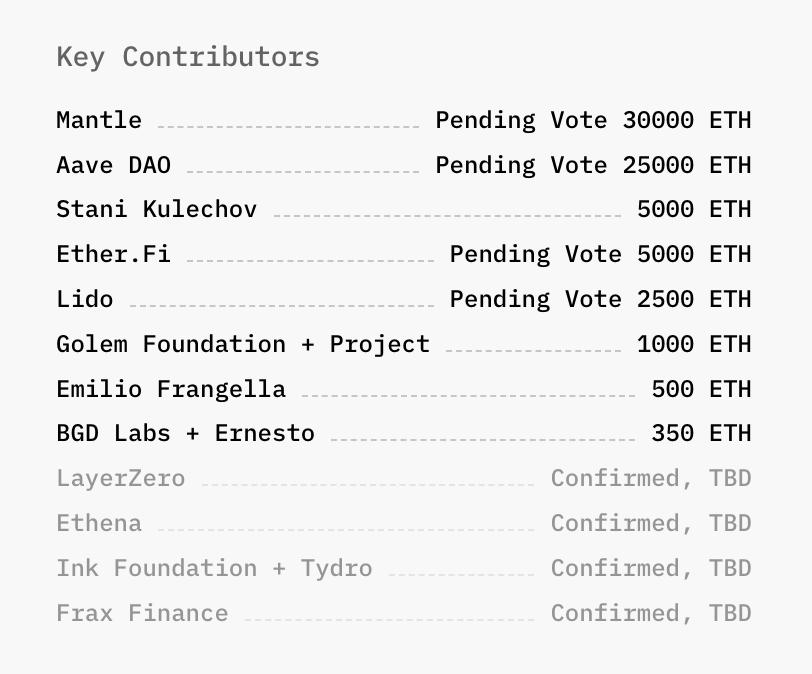Select the Frax Finance entry
Viewport: 812px width, 674px height.
tap(142, 613)
